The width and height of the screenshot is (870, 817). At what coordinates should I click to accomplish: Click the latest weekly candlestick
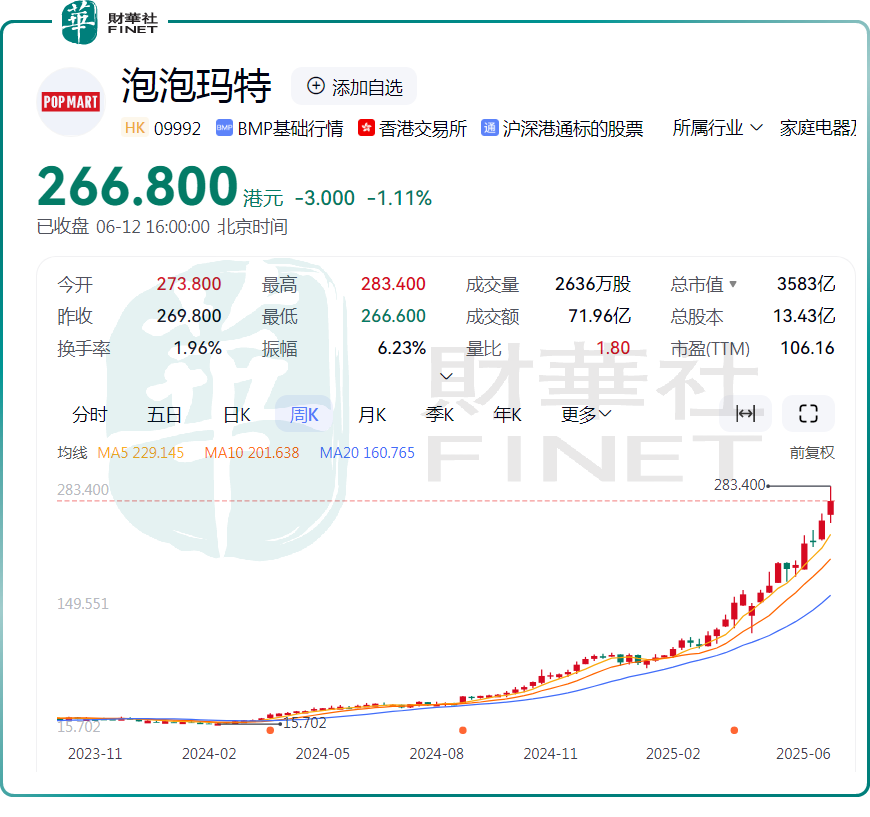point(831,505)
